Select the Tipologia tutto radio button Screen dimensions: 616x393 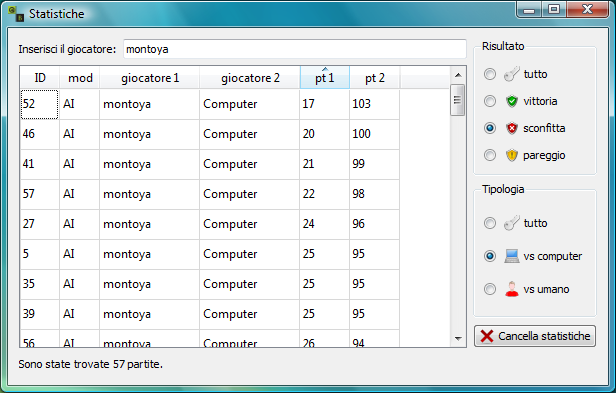tap(490, 223)
